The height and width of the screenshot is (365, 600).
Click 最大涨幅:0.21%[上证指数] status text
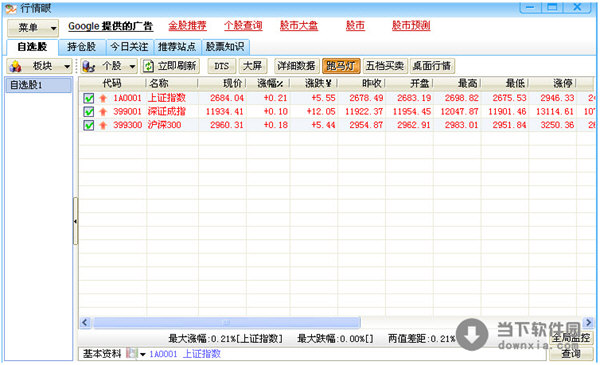tap(225, 338)
